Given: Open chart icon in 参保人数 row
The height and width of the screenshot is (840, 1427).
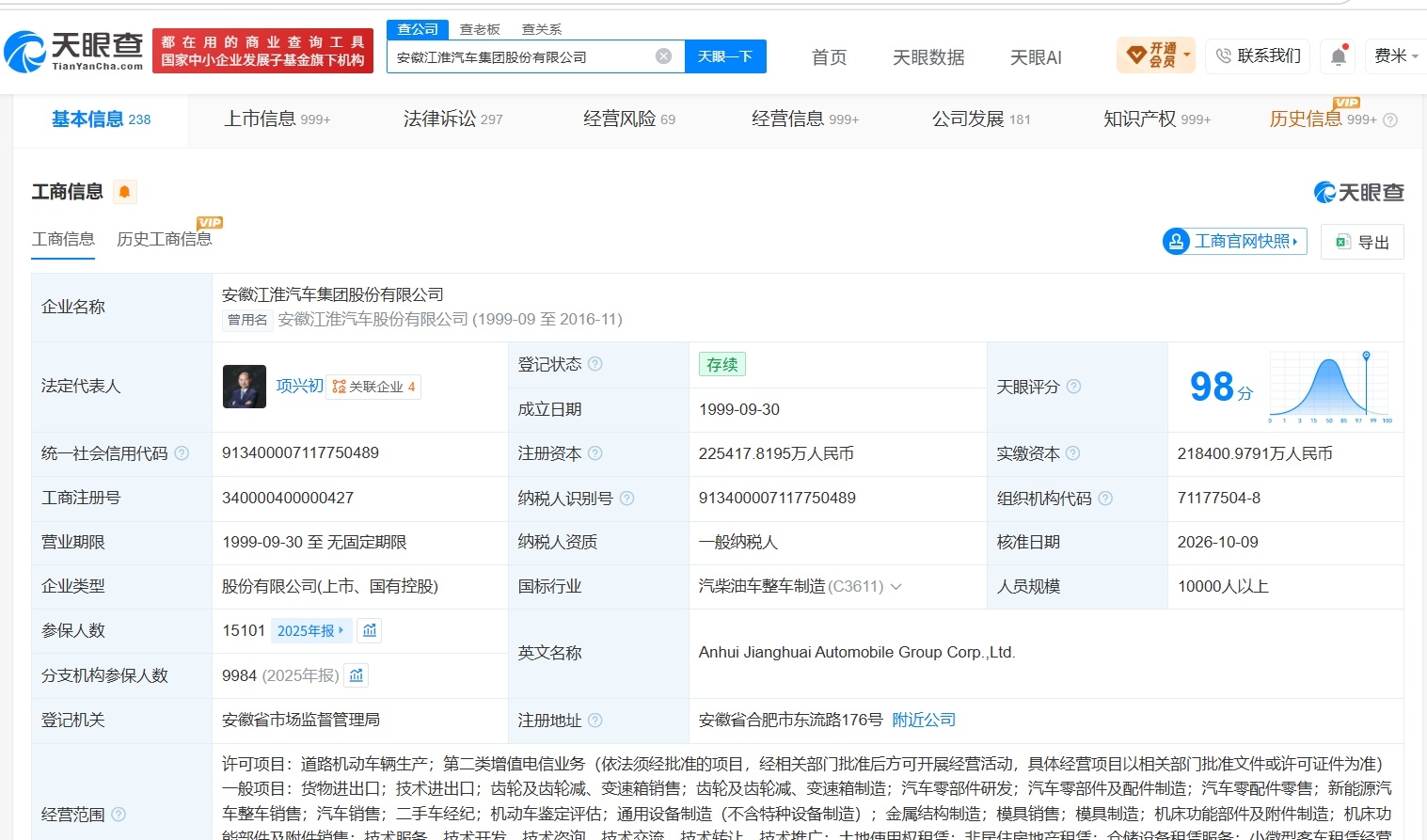Looking at the screenshot, I should coord(370,630).
